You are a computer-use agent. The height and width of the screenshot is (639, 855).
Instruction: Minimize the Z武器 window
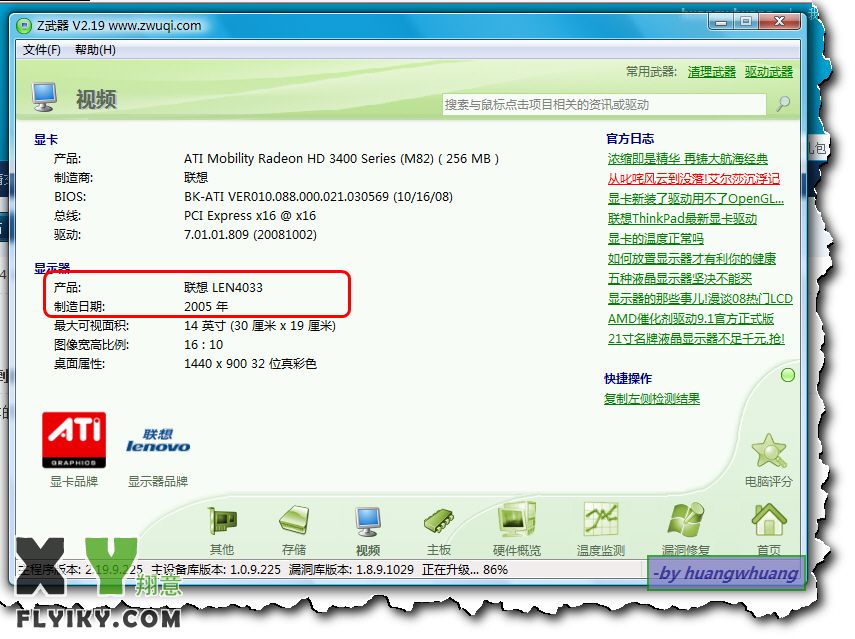[x=721, y=22]
